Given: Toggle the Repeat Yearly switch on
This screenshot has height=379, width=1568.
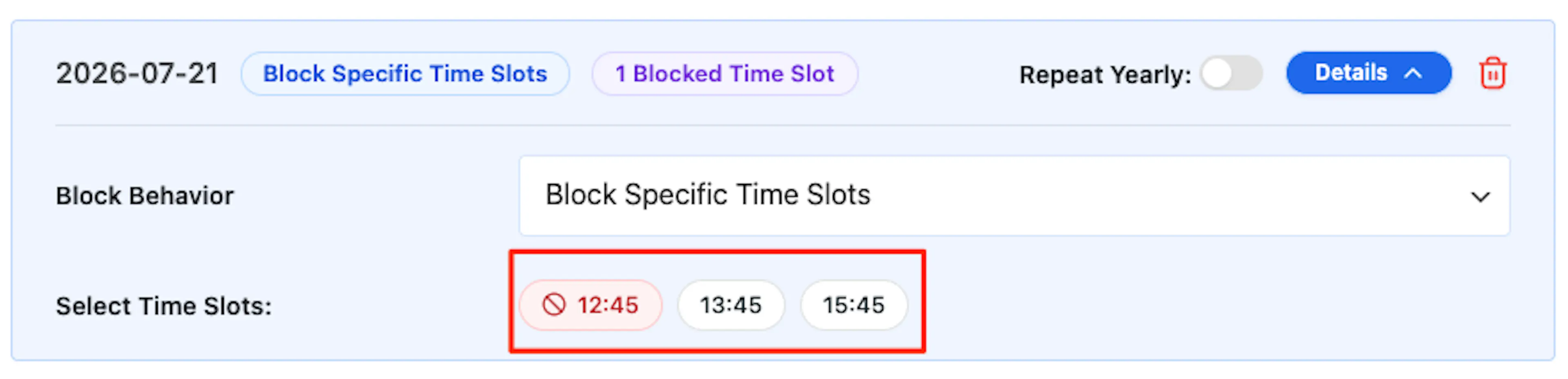Looking at the screenshot, I should pyautogui.click(x=1232, y=73).
